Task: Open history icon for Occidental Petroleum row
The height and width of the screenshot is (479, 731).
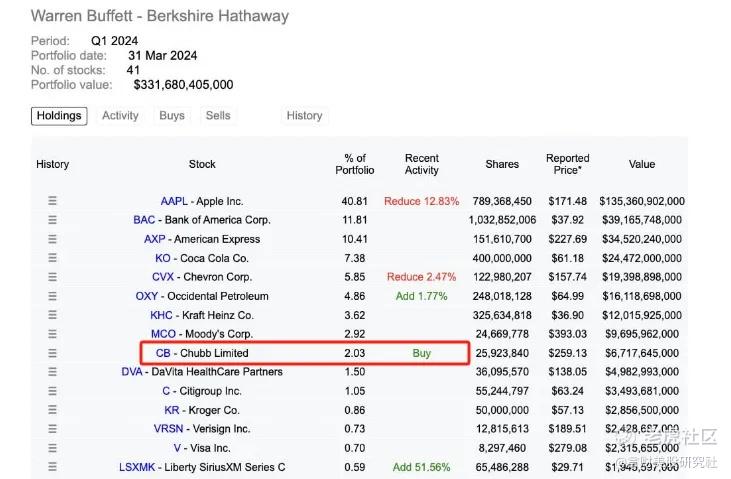Action: 52,296
